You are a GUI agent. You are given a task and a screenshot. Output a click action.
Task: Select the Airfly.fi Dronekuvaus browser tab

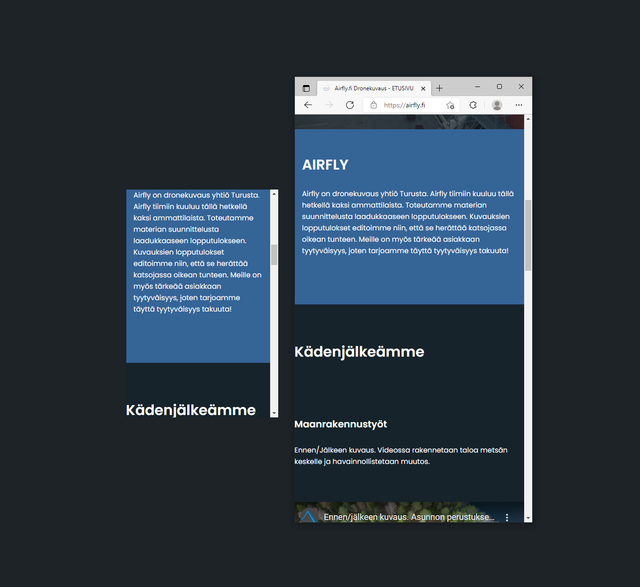(x=373, y=88)
